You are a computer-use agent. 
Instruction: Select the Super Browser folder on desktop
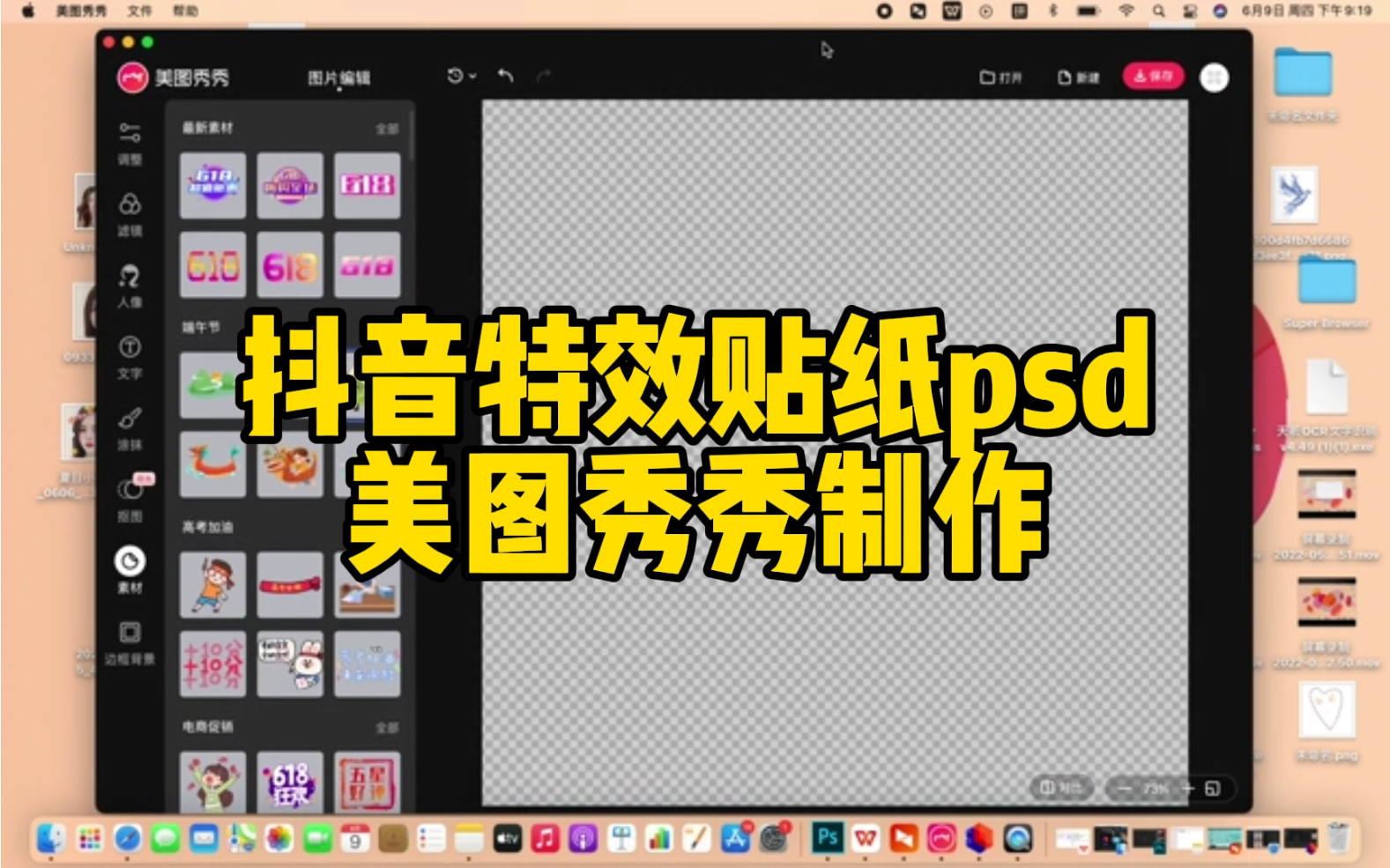point(1327,291)
